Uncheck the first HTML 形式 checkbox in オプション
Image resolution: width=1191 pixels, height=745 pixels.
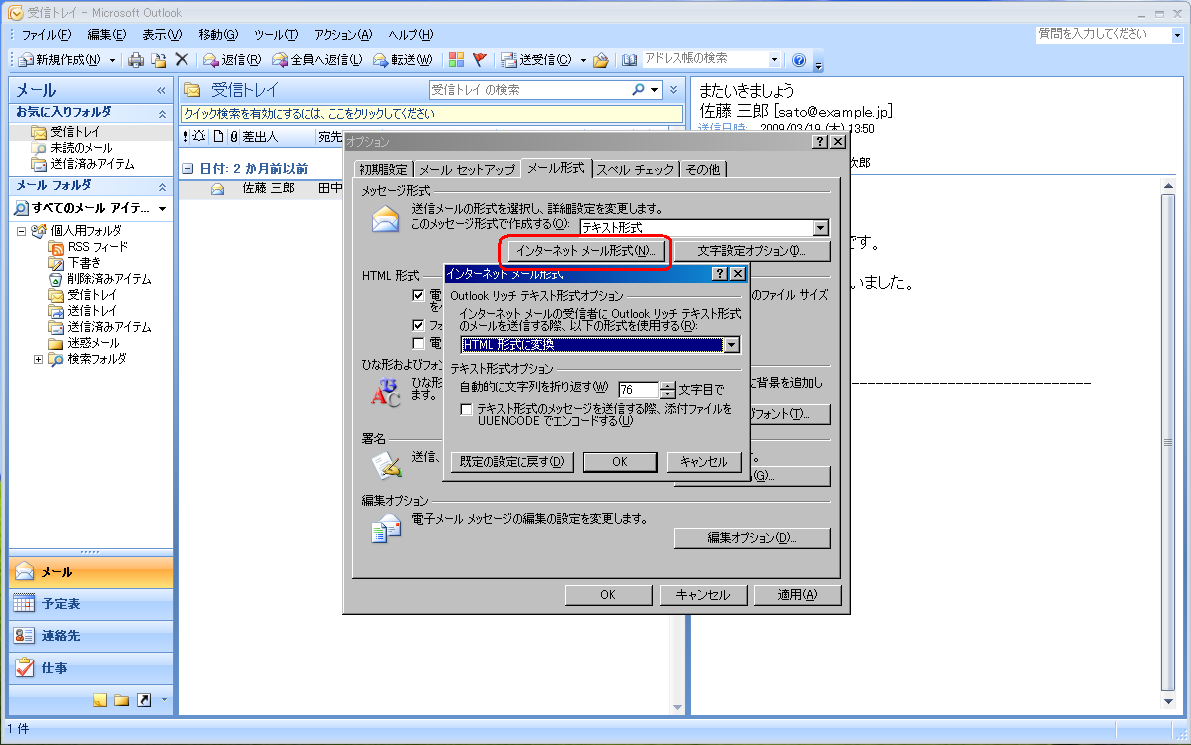coord(418,295)
